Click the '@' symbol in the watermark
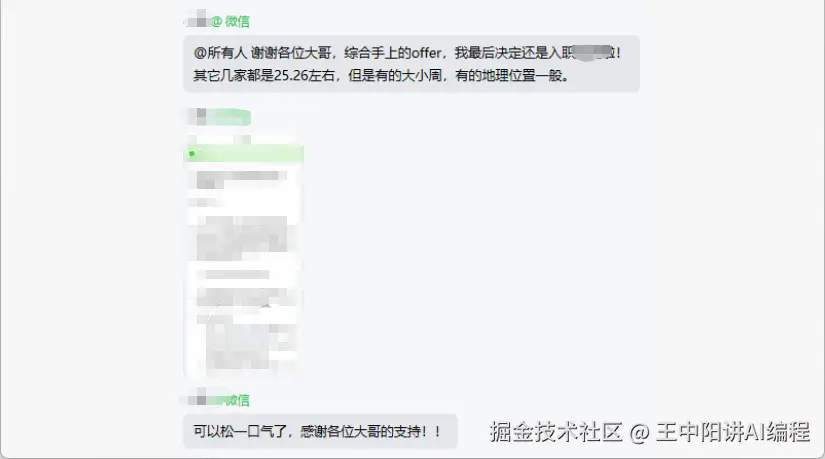 click(x=639, y=433)
